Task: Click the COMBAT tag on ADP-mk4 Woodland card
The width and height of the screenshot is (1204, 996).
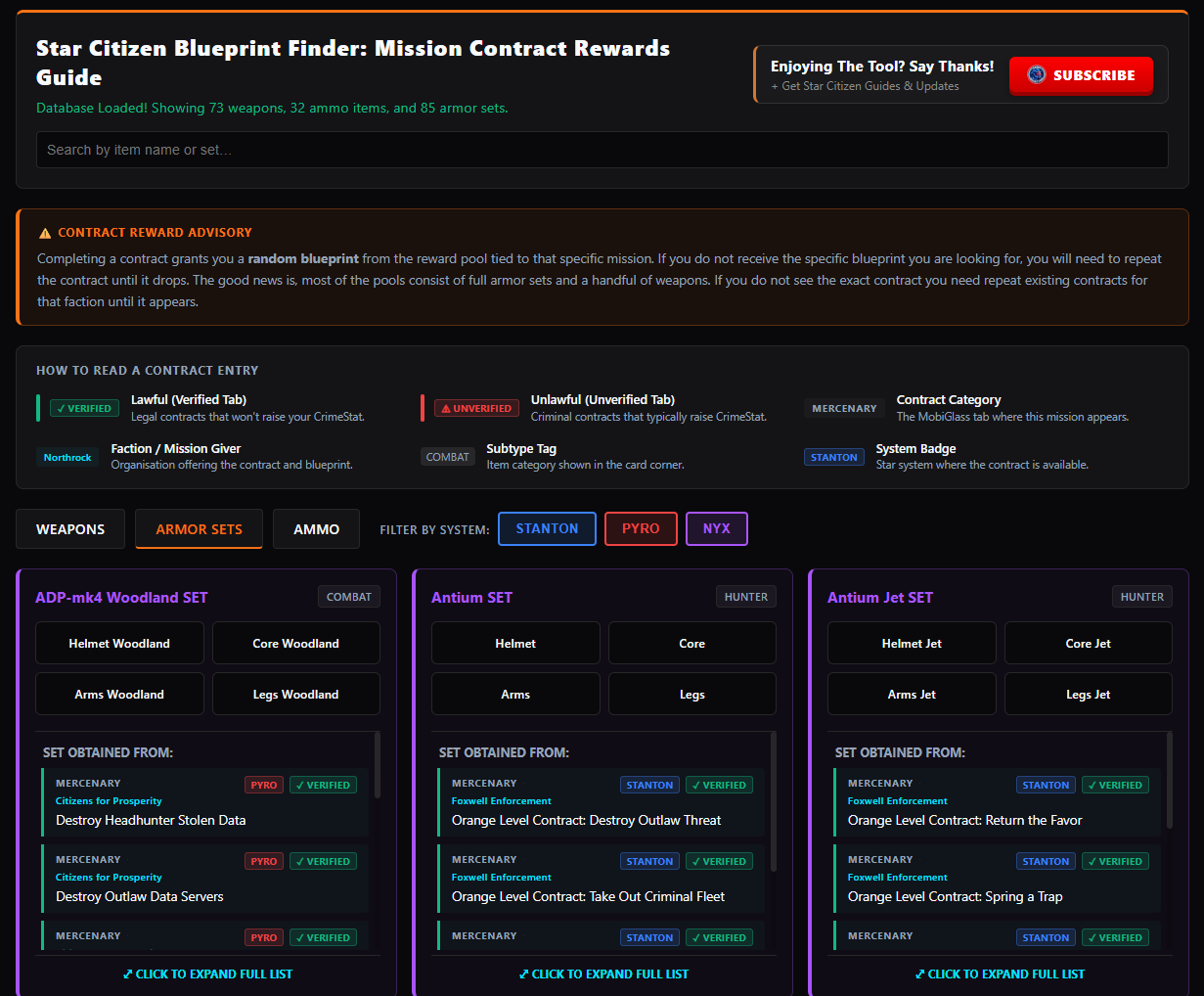Action: 348,597
